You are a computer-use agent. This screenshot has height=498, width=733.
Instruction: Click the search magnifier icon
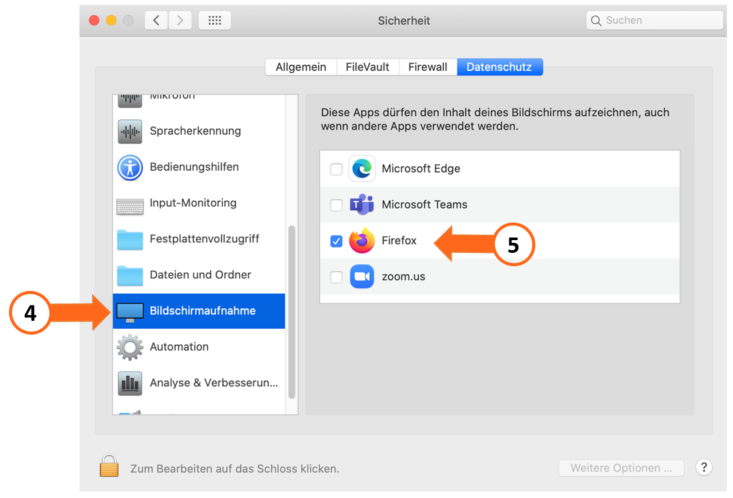click(596, 21)
